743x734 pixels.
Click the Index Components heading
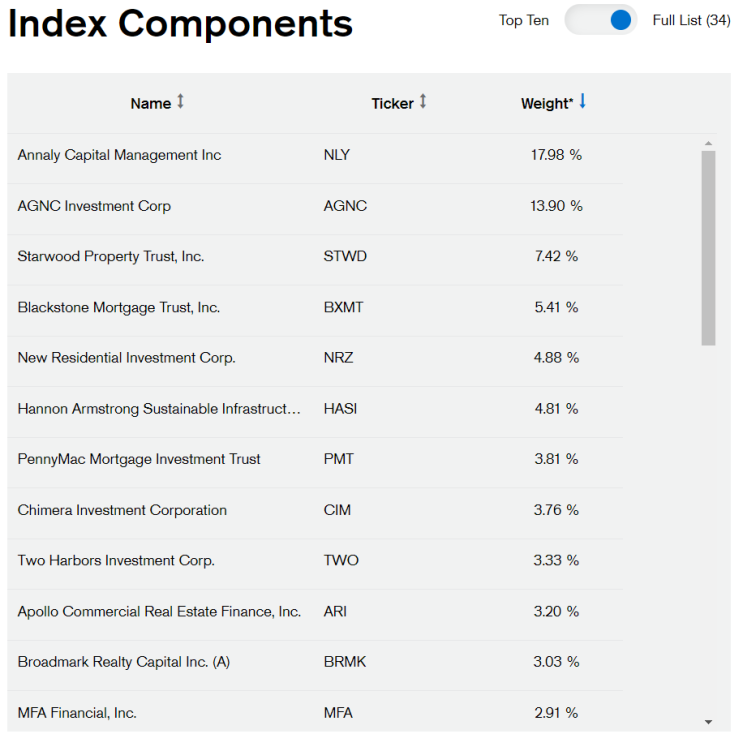tap(181, 24)
